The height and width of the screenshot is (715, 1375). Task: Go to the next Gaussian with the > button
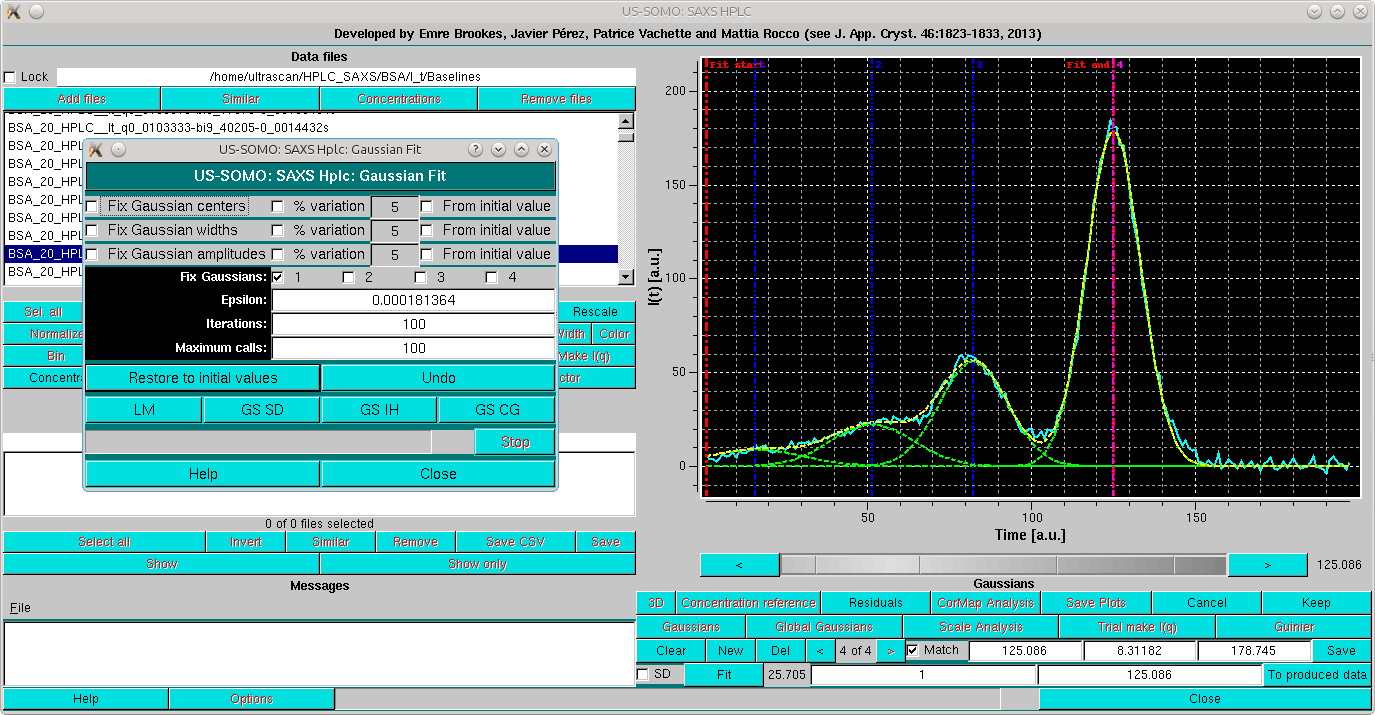tap(891, 650)
